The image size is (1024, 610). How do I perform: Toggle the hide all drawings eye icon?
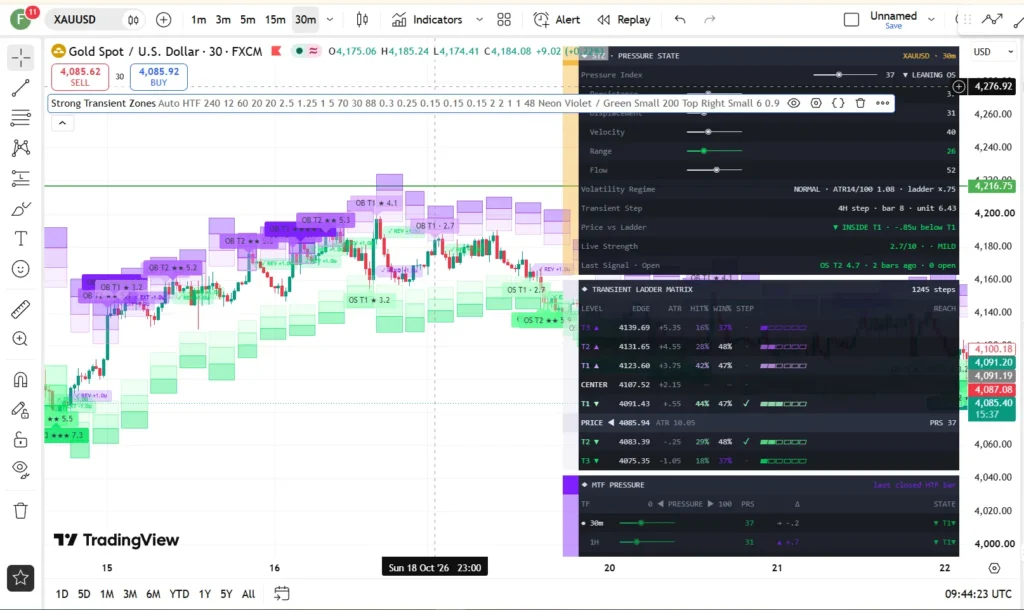point(20,469)
